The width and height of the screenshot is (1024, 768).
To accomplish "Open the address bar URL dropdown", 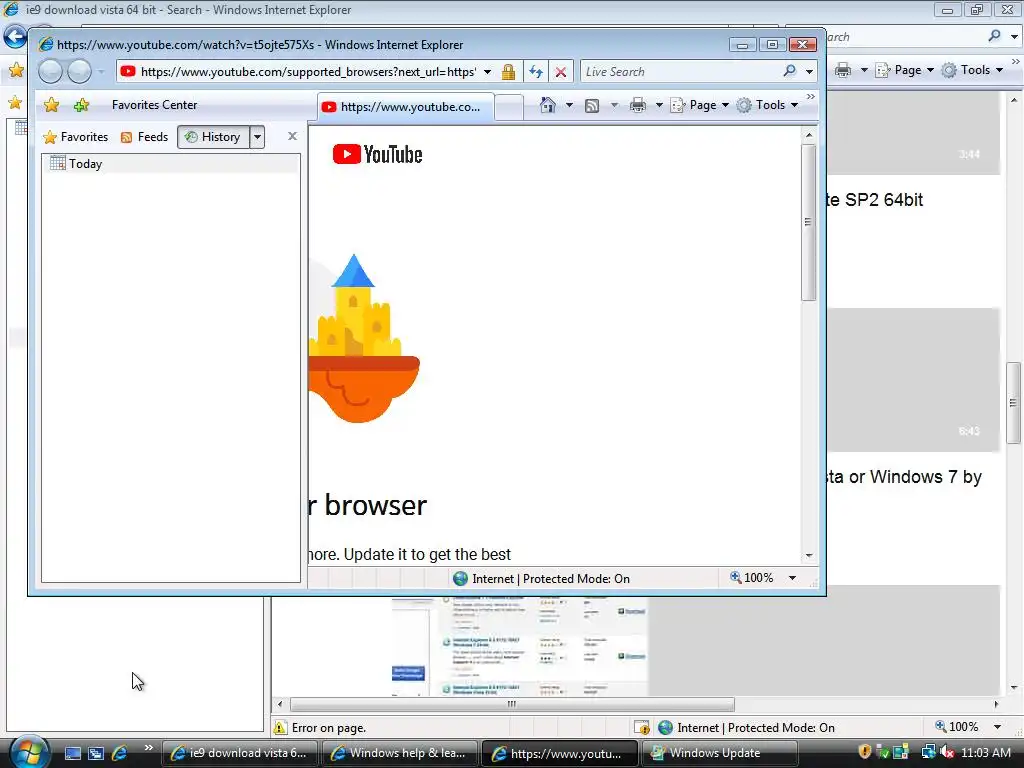I will click(487, 72).
